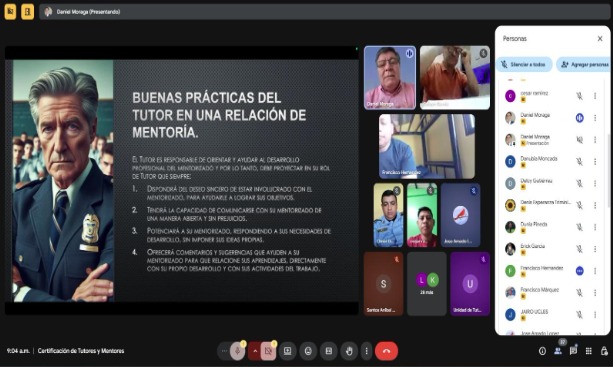This screenshot has height=367, width=613.
Task: Raise hand using the hand icon
Action: 349,351
